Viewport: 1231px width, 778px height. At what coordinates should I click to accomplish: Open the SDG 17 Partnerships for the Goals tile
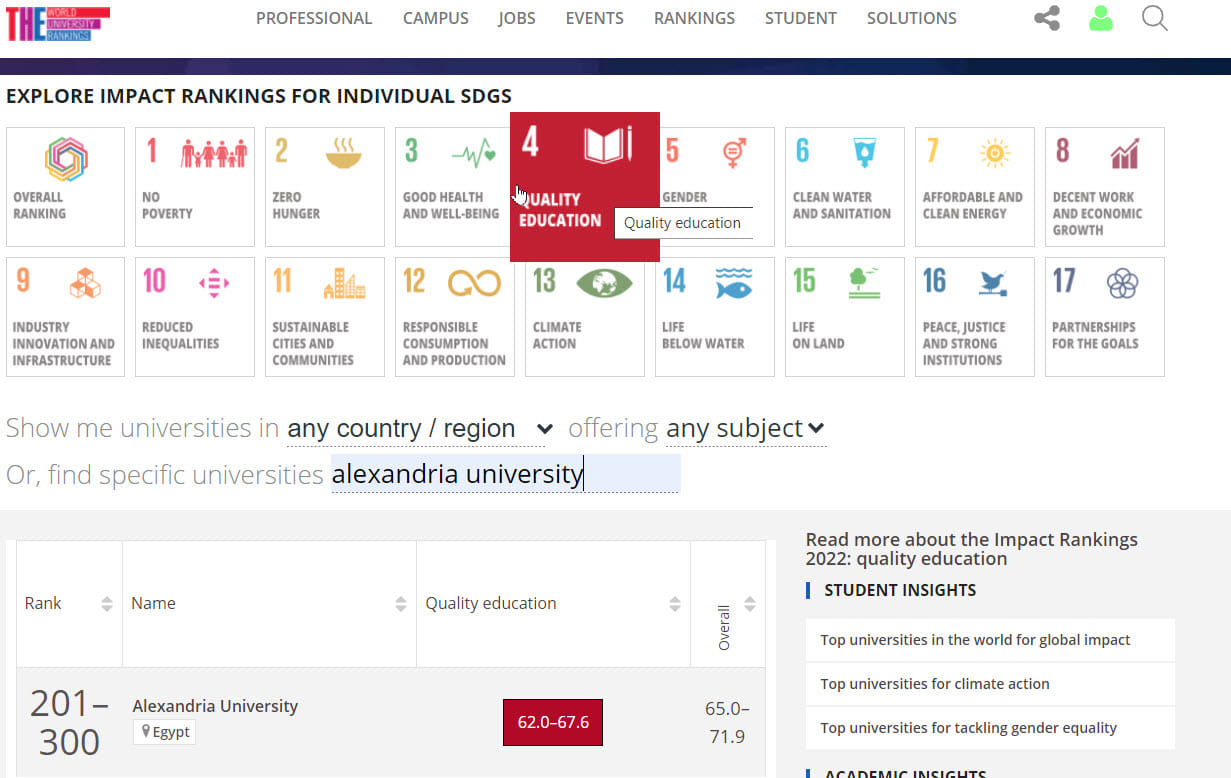point(1104,317)
